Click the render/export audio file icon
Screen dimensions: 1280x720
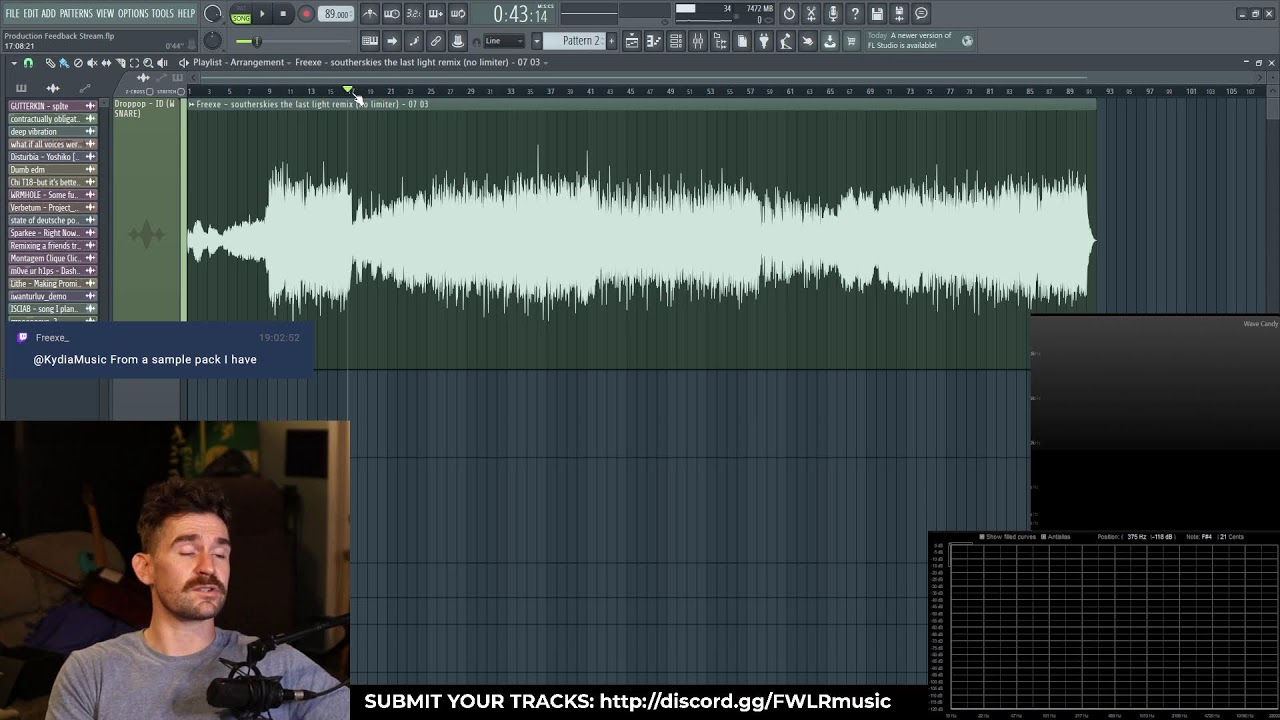900,14
